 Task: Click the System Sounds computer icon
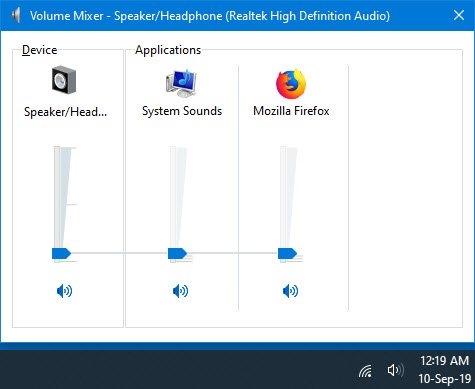[x=181, y=83]
